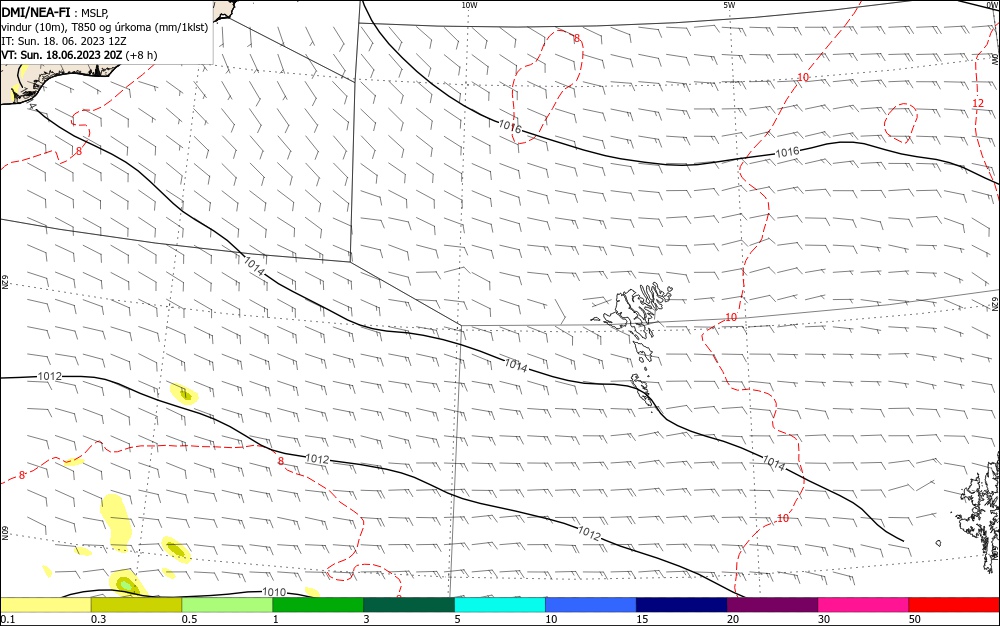Click the yellow 0.1 legend color swatch
Image resolution: width=1000 pixels, height=626 pixels.
[45, 605]
